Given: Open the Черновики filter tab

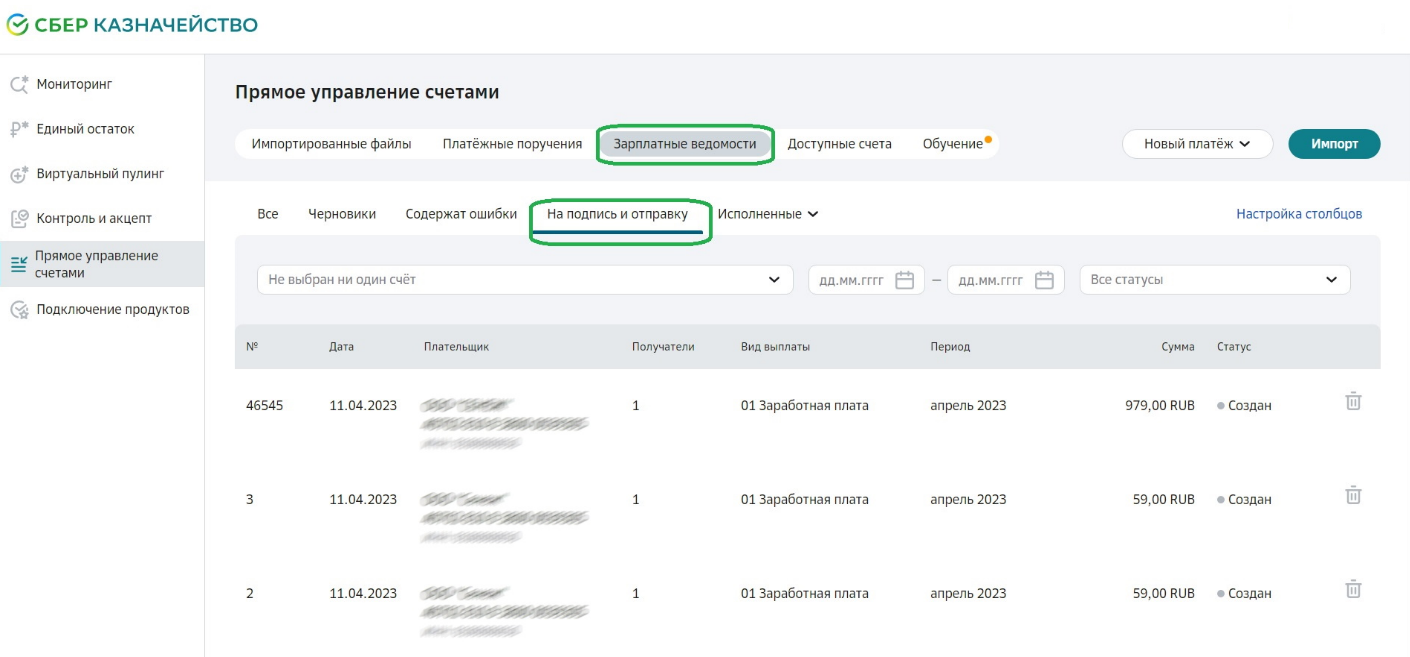Looking at the screenshot, I should click(342, 214).
